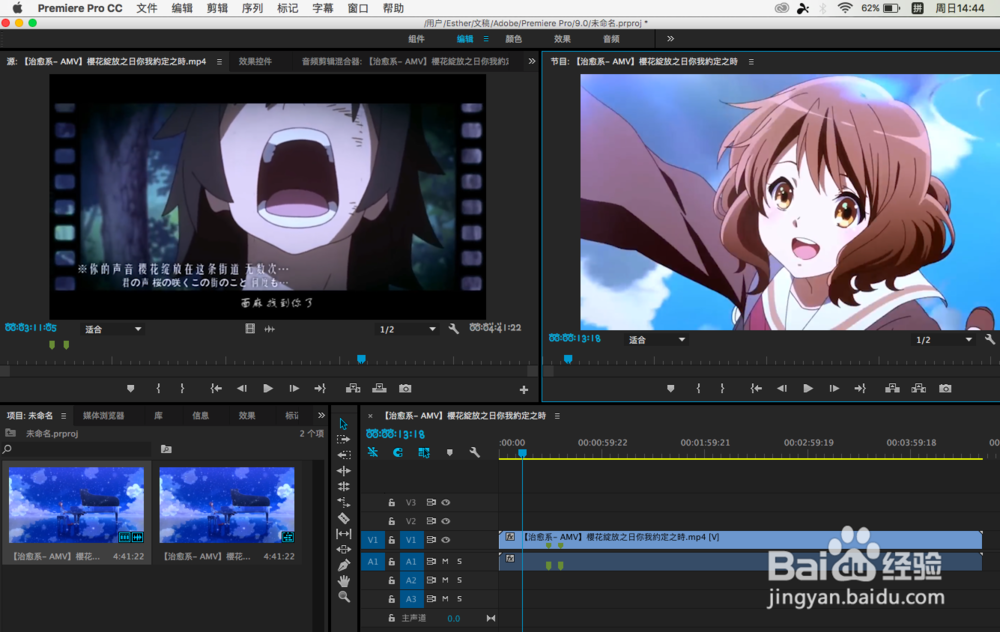Step forward one frame in Program monitor
Viewport: 1000px width, 632px height.
pyautogui.click(x=834, y=388)
